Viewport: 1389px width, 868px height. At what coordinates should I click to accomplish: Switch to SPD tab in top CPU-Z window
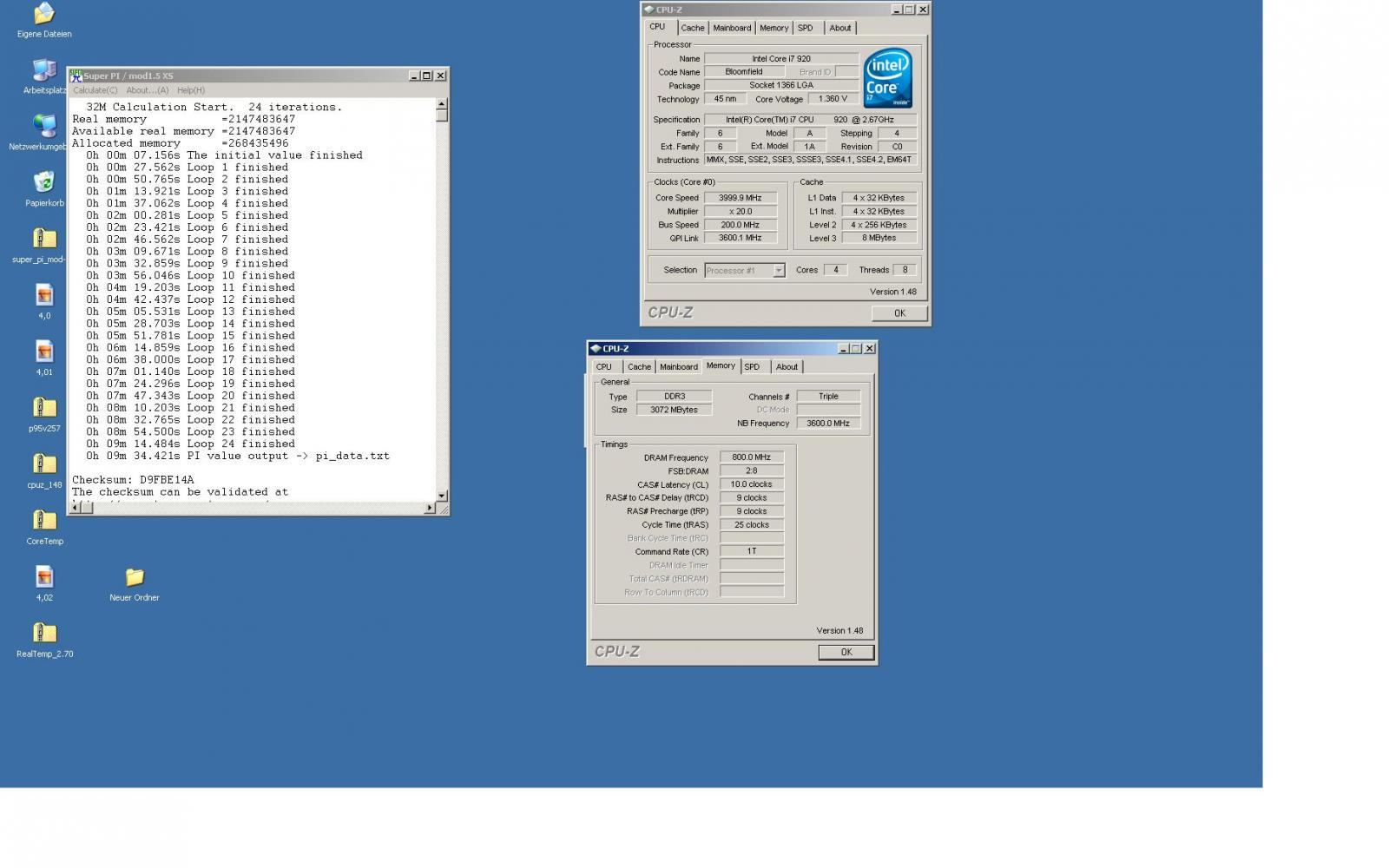(x=806, y=28)
